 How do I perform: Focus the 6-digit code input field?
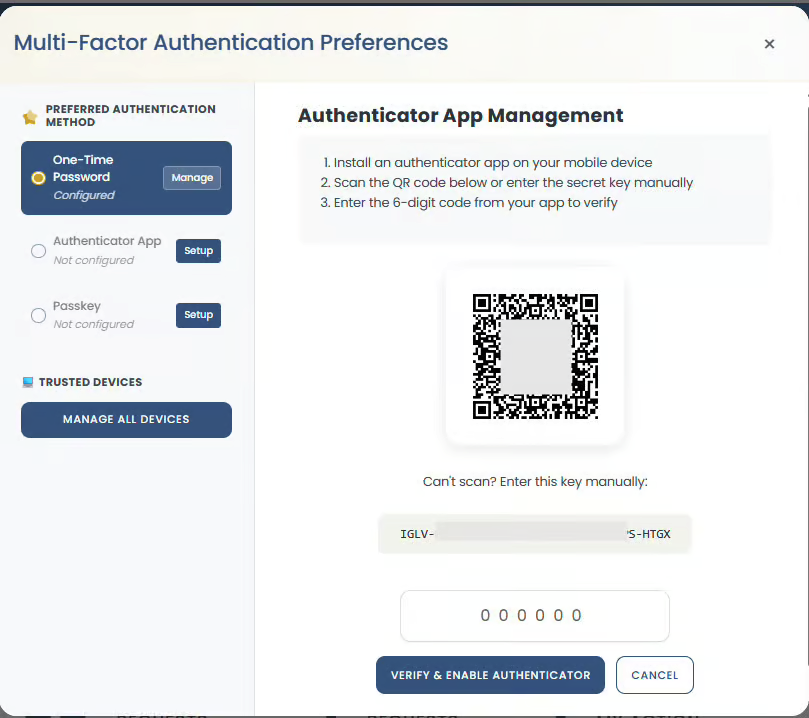pos(535,616)
